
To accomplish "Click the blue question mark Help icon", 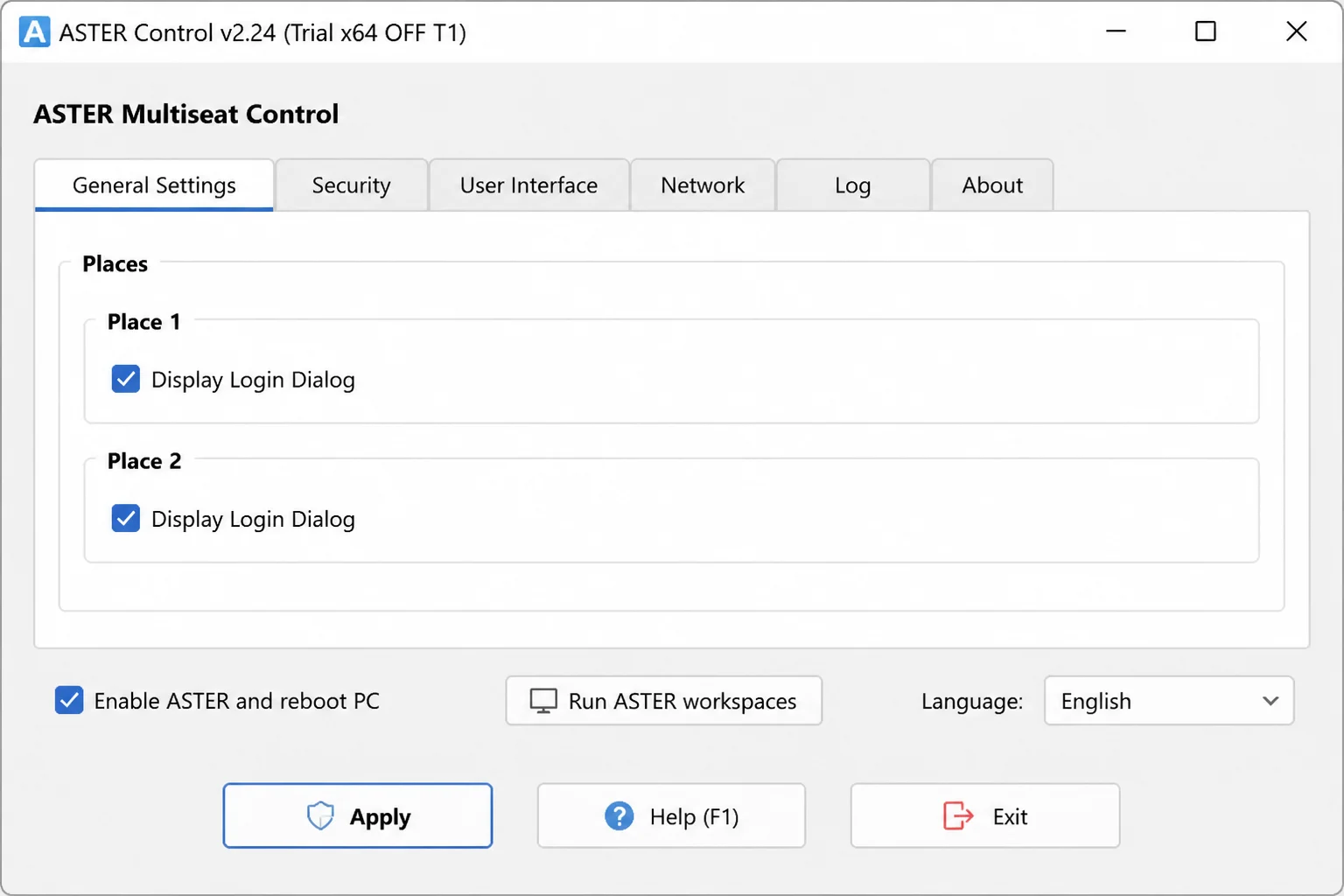I will coord(619,816).
